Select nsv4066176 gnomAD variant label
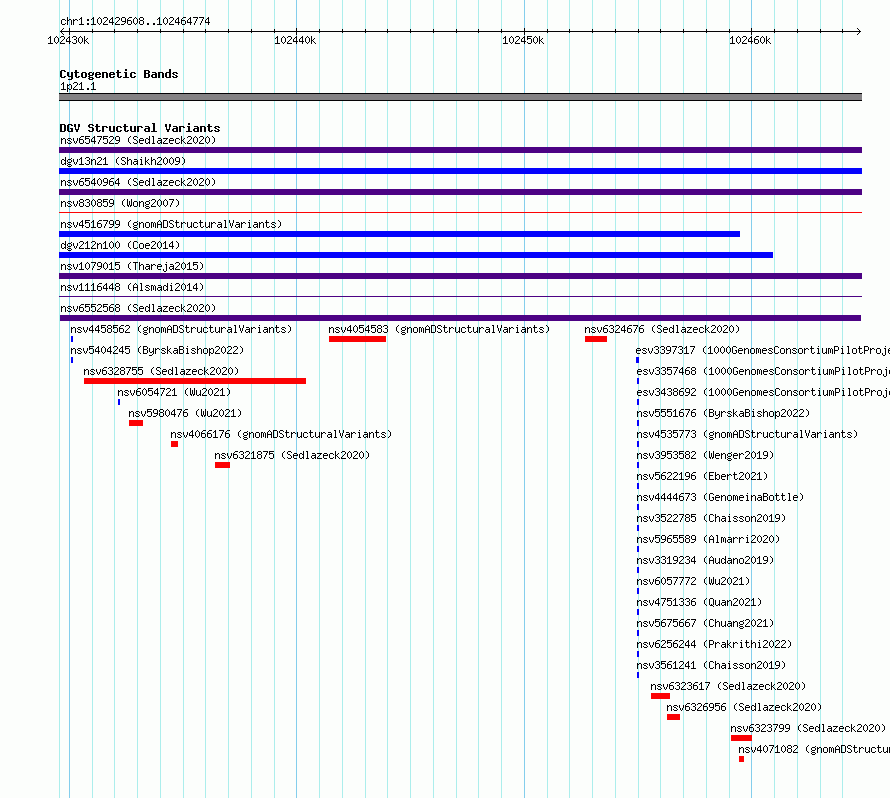 (281, 434)
